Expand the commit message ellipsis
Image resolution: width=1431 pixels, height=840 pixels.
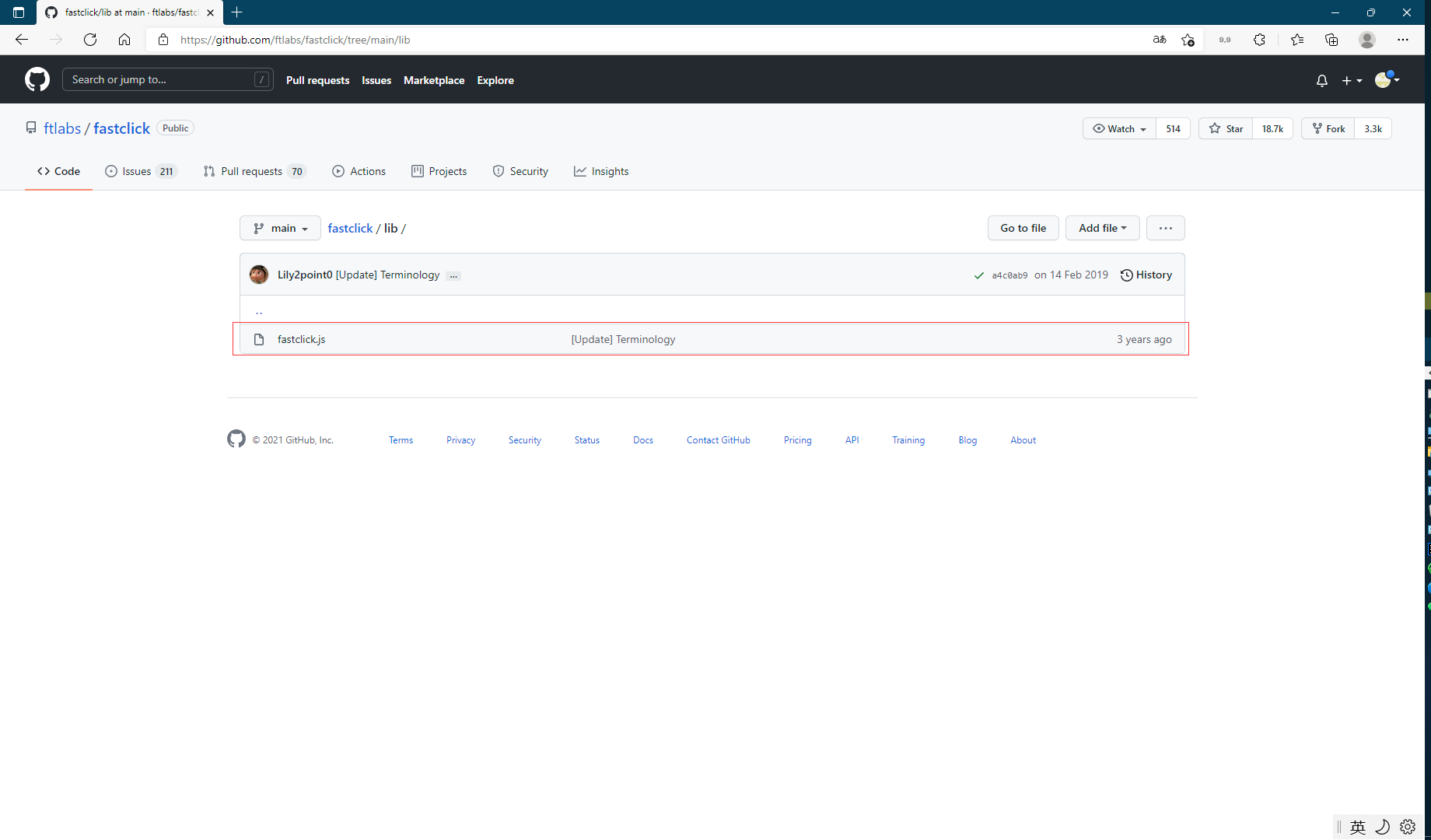(x=453, y=275)
